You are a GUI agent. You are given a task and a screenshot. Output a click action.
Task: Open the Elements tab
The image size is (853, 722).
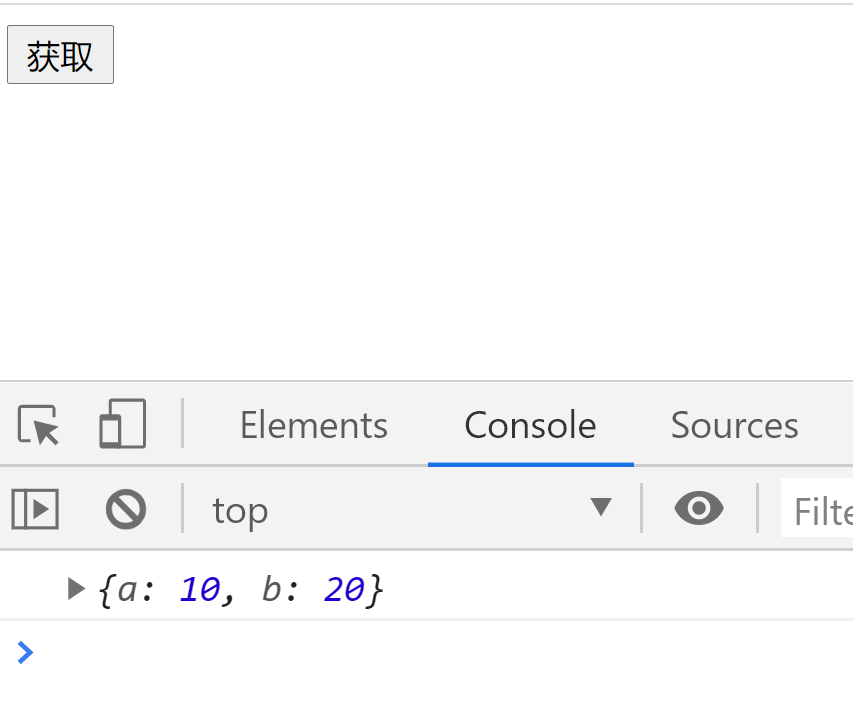click(314, 425)
